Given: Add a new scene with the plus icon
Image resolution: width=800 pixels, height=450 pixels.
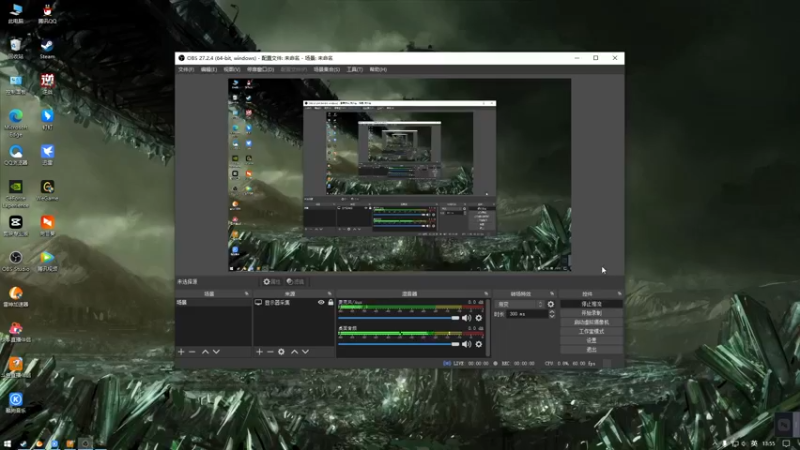Looking at the screenshot, I should (181, 352).
